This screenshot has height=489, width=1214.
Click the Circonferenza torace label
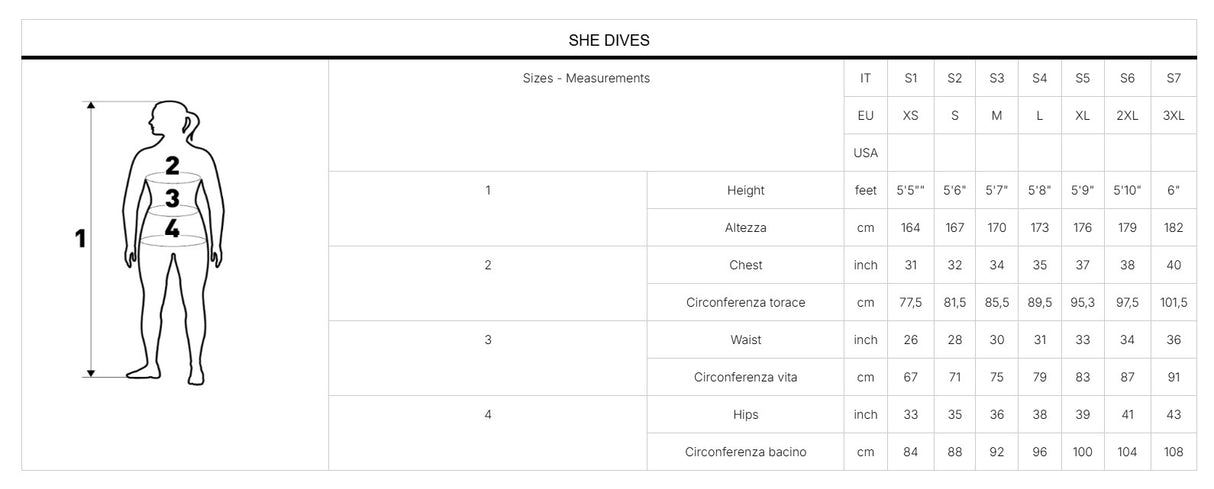click(x=745, y=302)
